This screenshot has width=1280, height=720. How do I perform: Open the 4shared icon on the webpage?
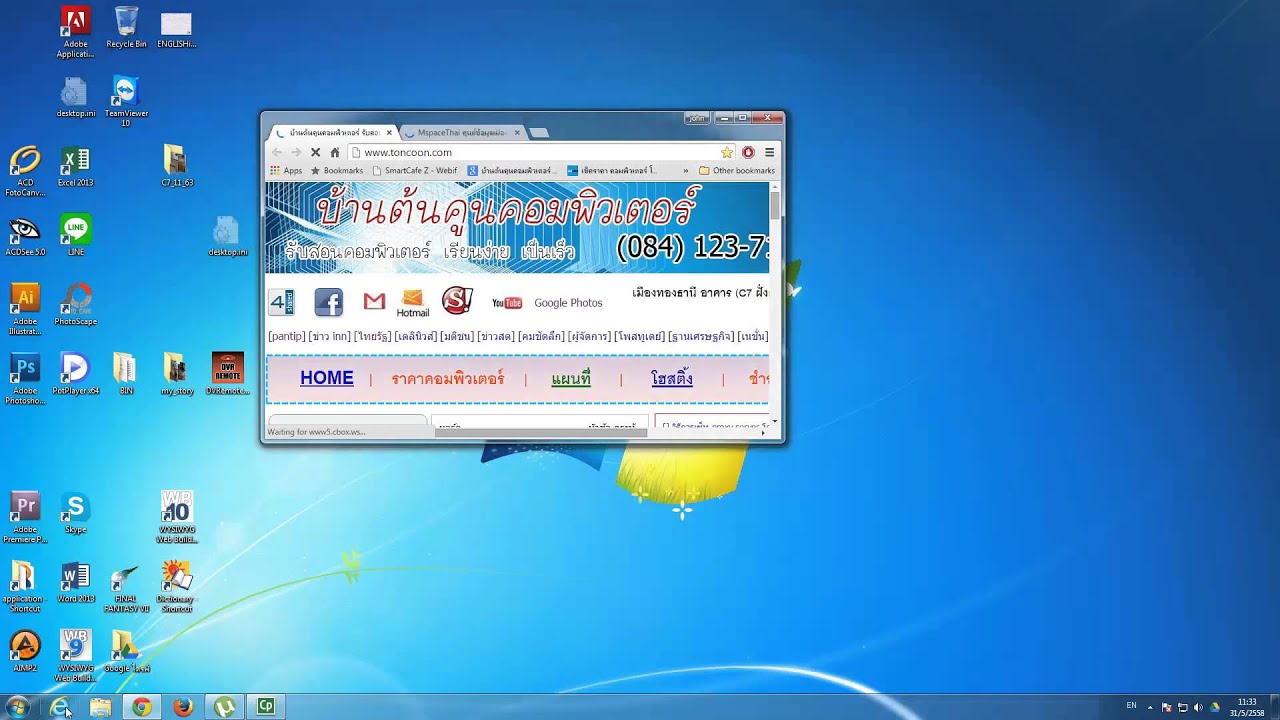click(282, 302)
